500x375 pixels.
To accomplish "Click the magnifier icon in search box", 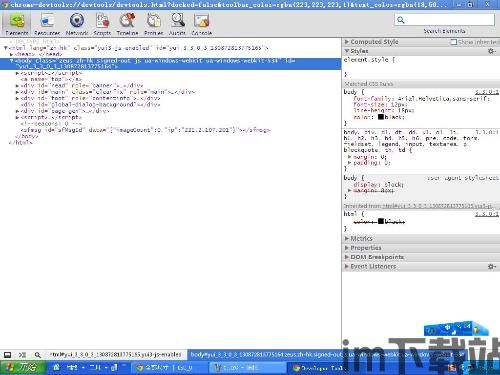I will [401, 20].
